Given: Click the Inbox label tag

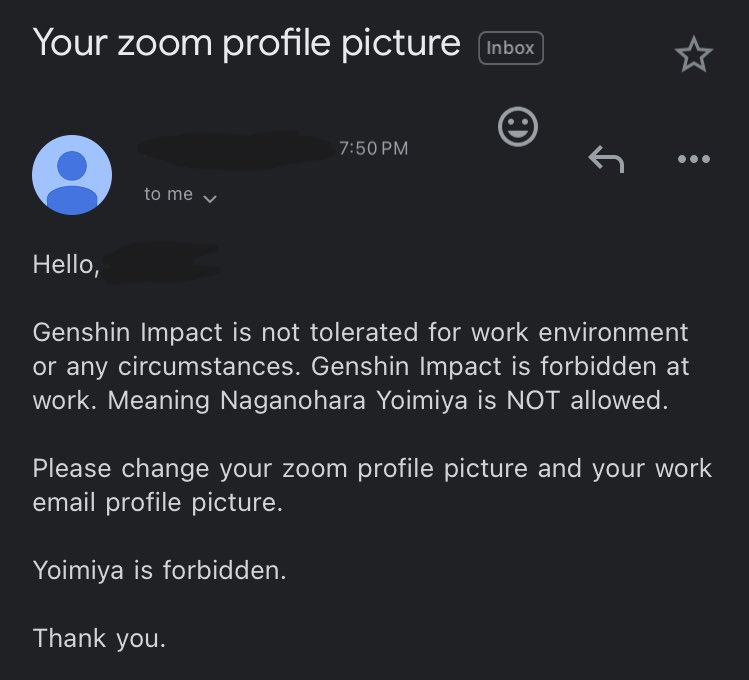Looking at the screenshot, I should (511, 48).
